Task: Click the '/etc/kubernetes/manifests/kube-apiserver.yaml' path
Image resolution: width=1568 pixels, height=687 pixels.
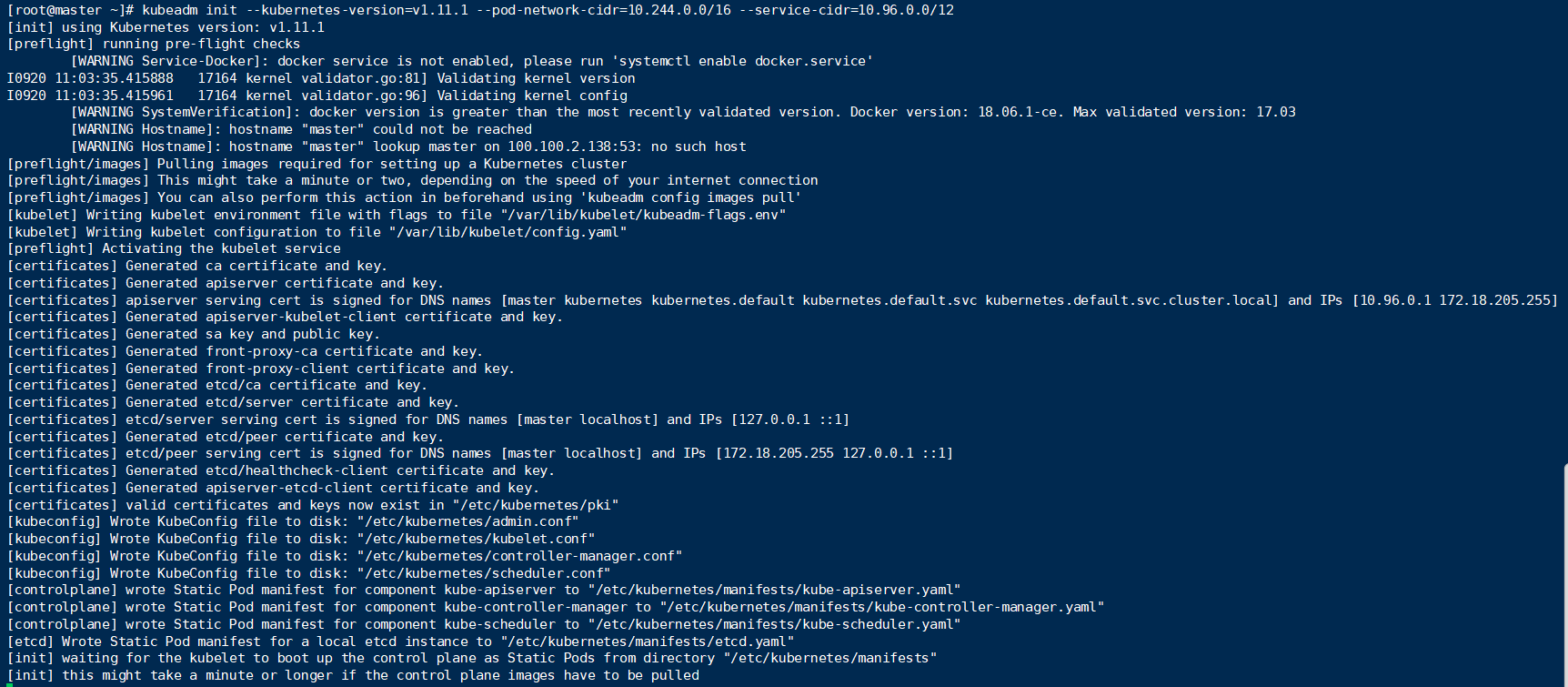Action: (x=774, y=590)
